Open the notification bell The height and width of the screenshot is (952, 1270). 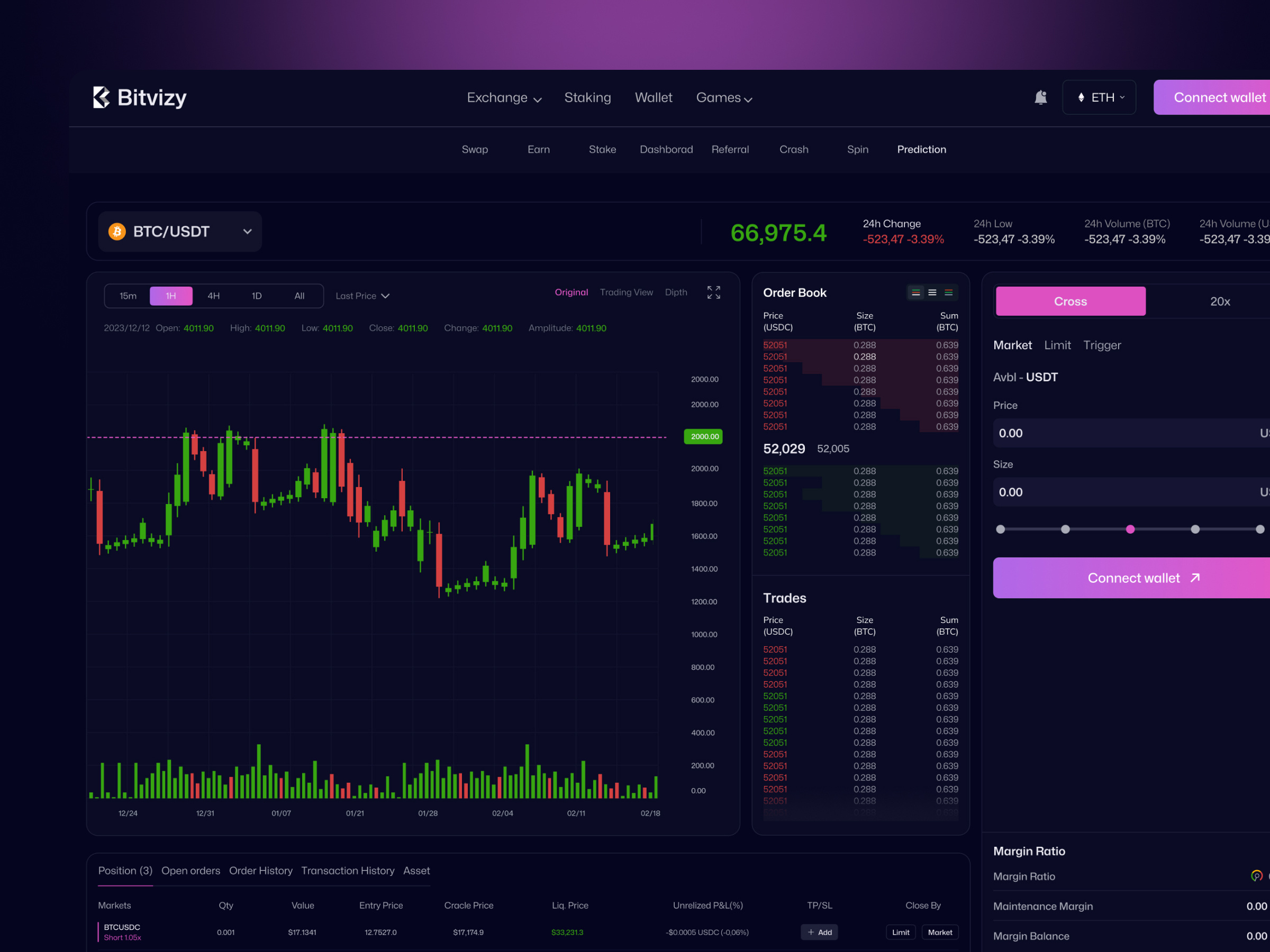[1041, 97]
